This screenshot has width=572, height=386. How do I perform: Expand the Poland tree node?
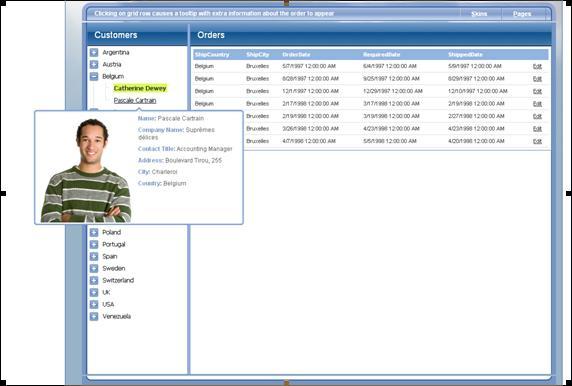[94, 232]
